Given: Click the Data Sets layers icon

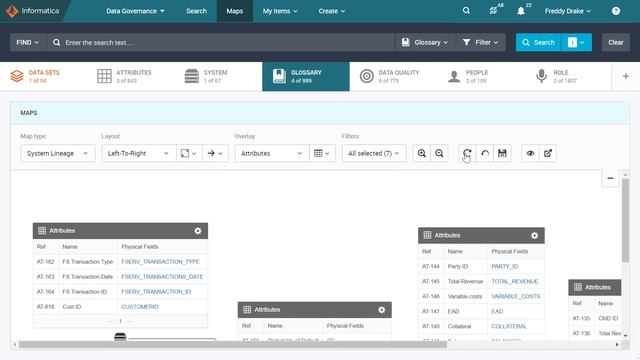Looking at the screenshot, I should 17,76.
